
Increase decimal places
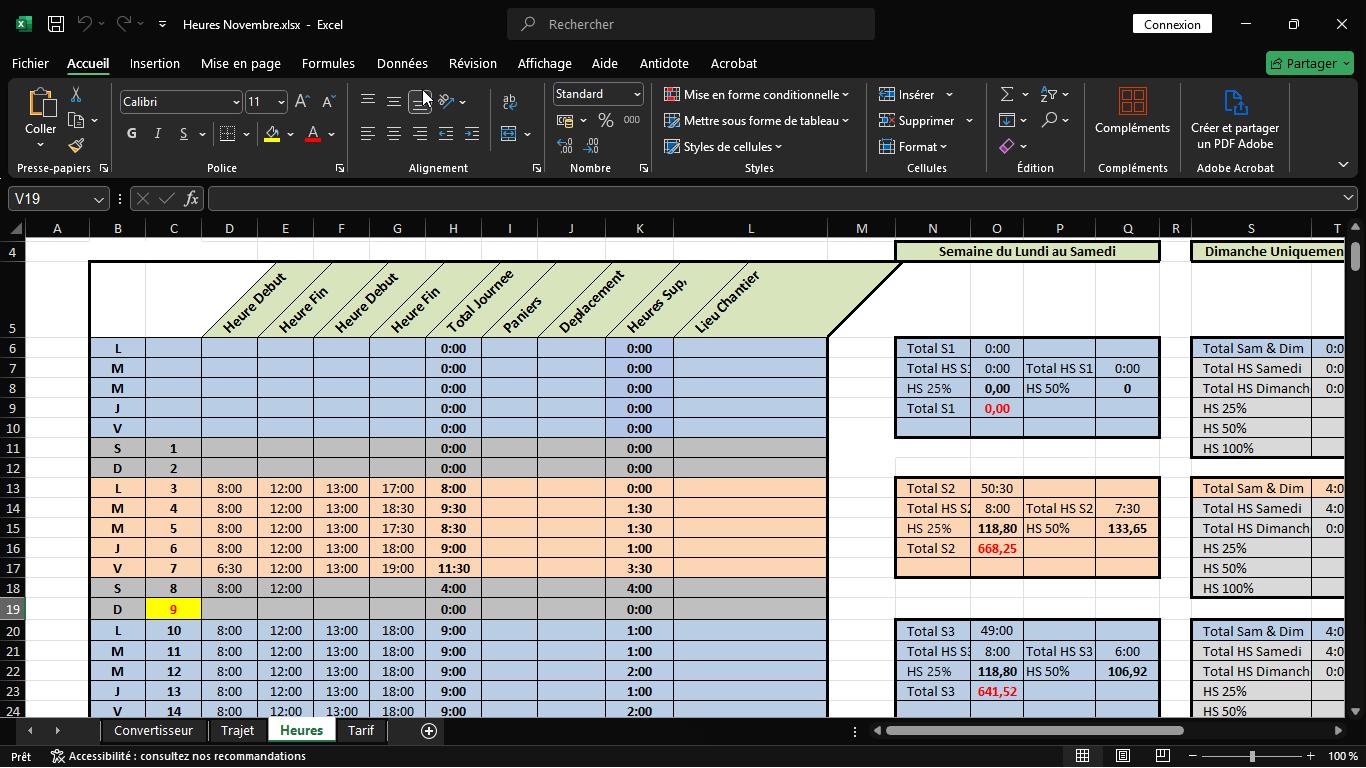567,144
